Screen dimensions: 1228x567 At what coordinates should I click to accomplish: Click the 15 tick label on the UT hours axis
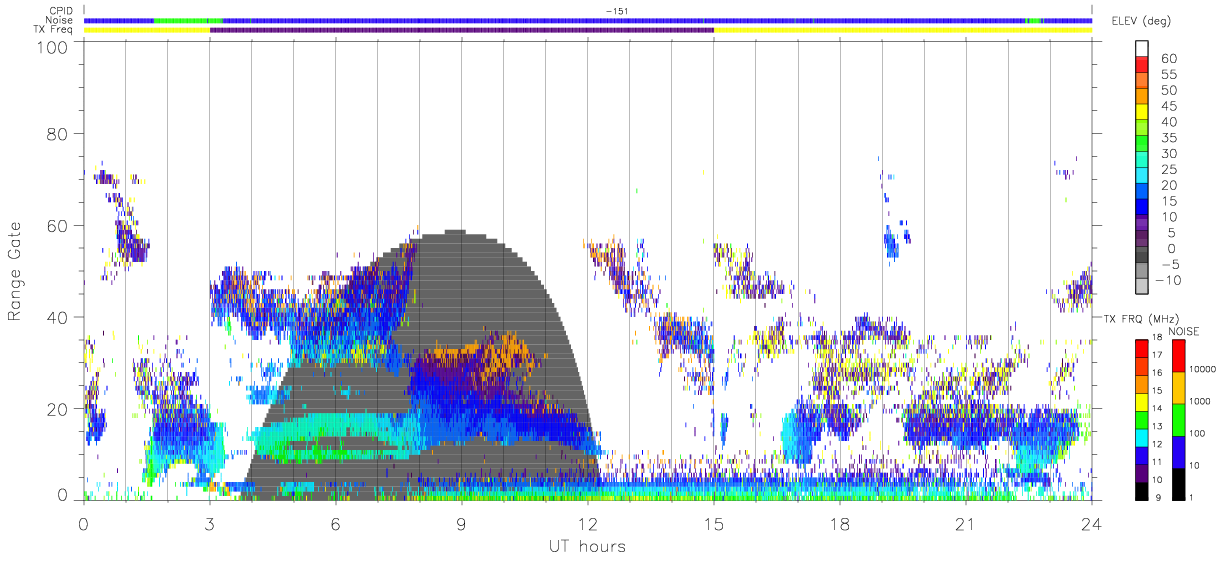pos(713,524)
